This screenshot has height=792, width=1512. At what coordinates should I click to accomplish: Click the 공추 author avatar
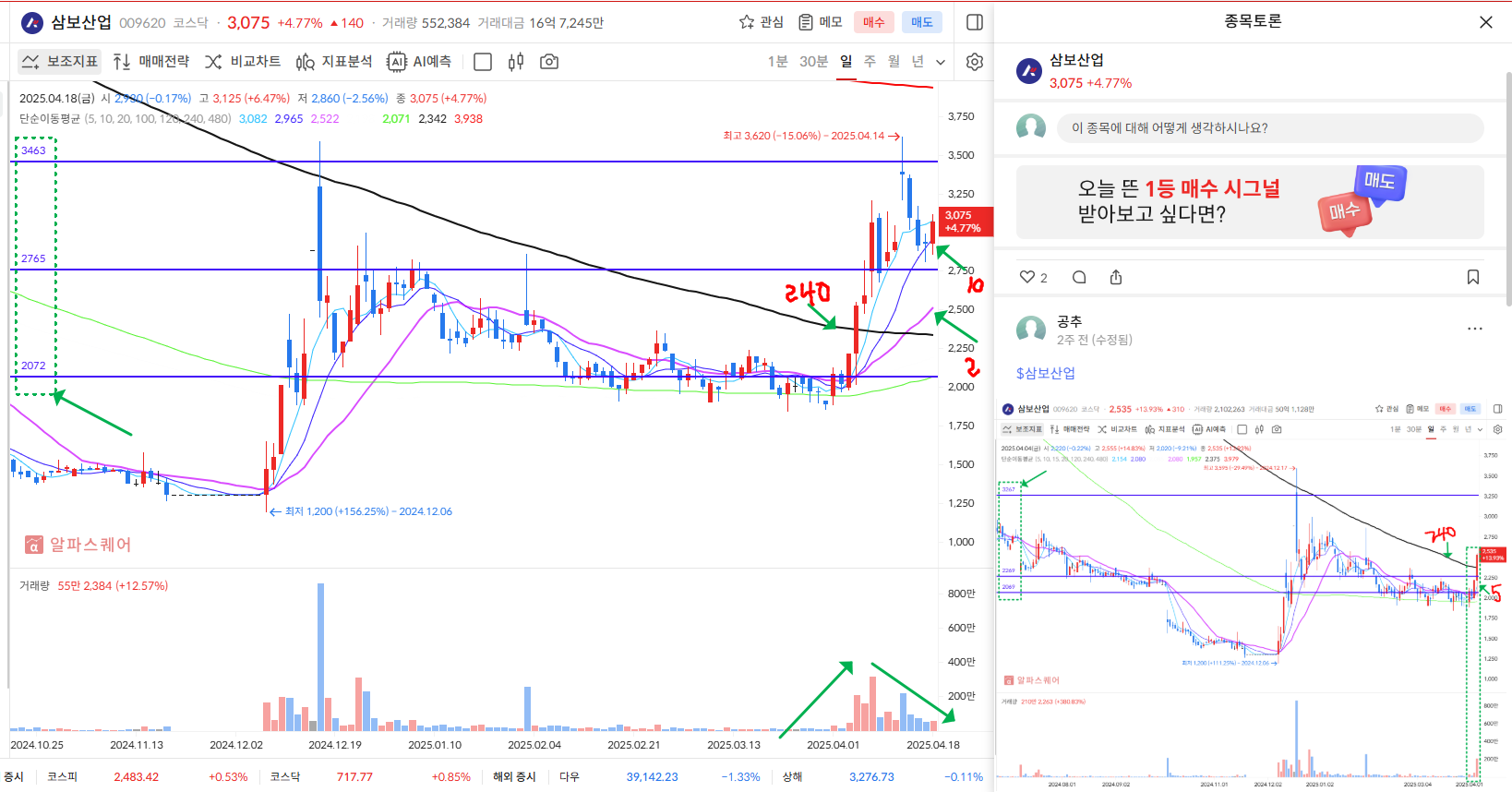(1031, 330)
